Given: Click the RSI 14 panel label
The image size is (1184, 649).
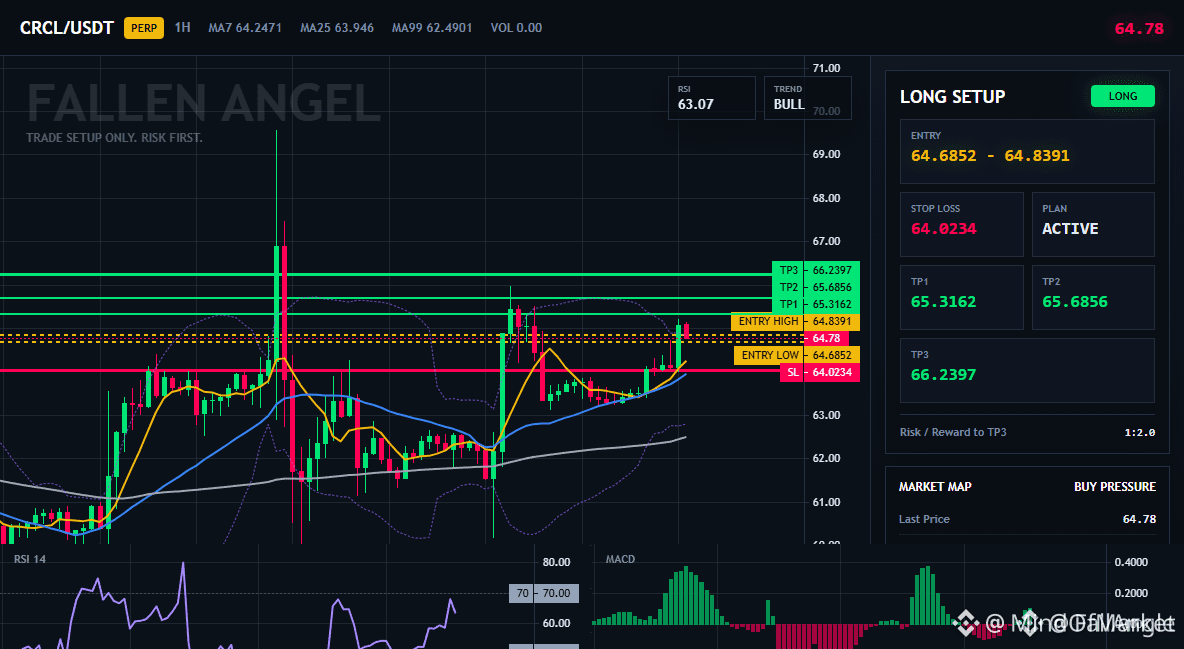Looking at the screenshot, I should click(30, 559).
